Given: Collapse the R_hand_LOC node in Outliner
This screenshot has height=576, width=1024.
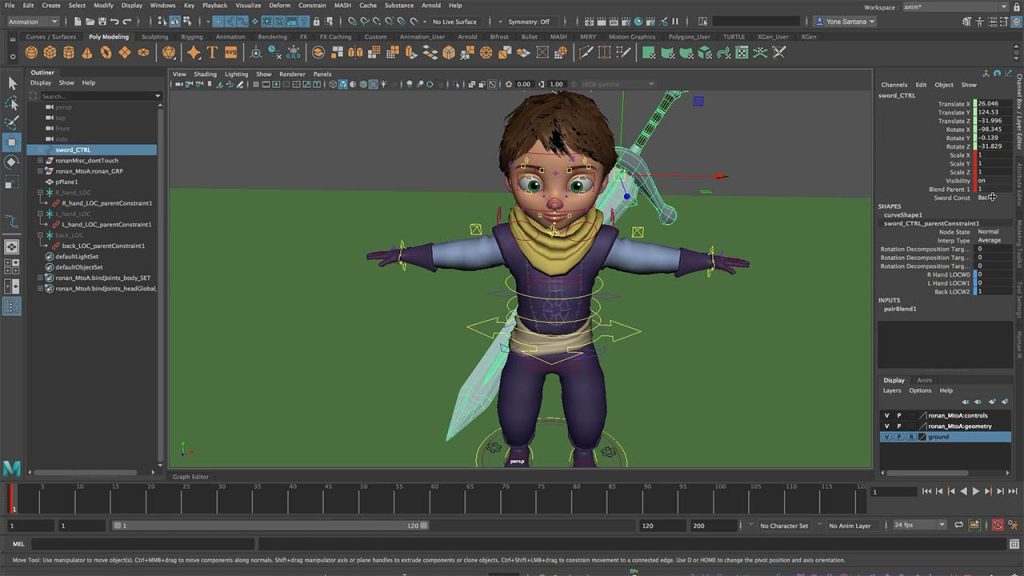Looking at the screenshot, I should click(40, 193).
